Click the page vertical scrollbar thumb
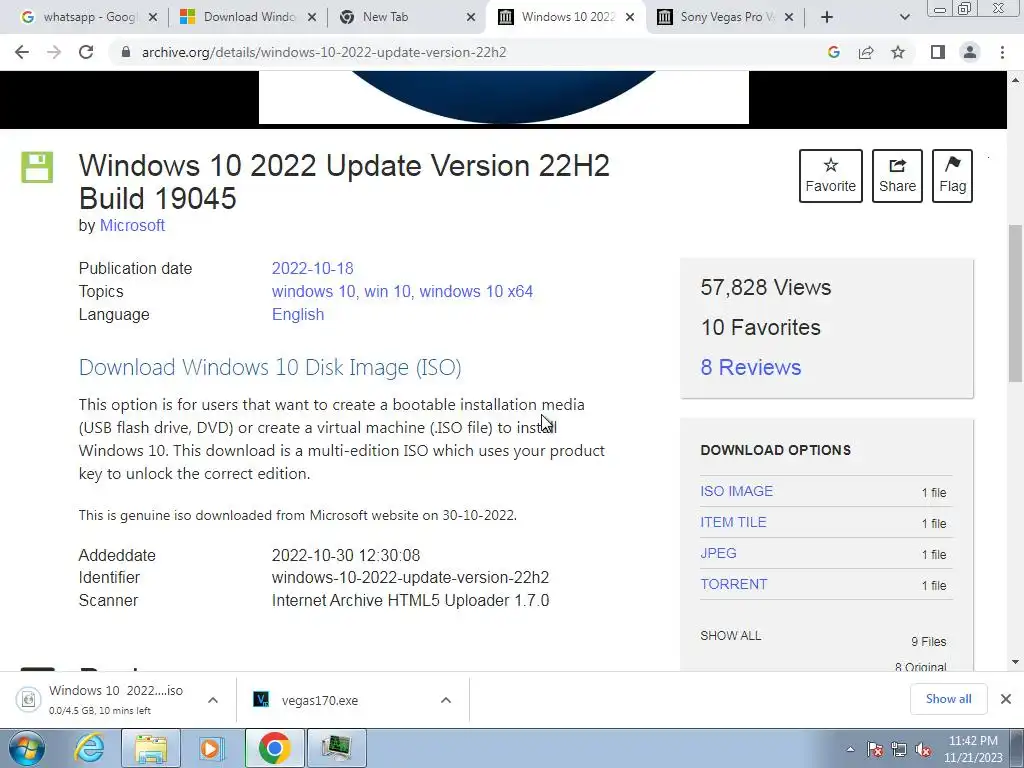Viewport: 1024px width, 768px height. point(1015,303)
